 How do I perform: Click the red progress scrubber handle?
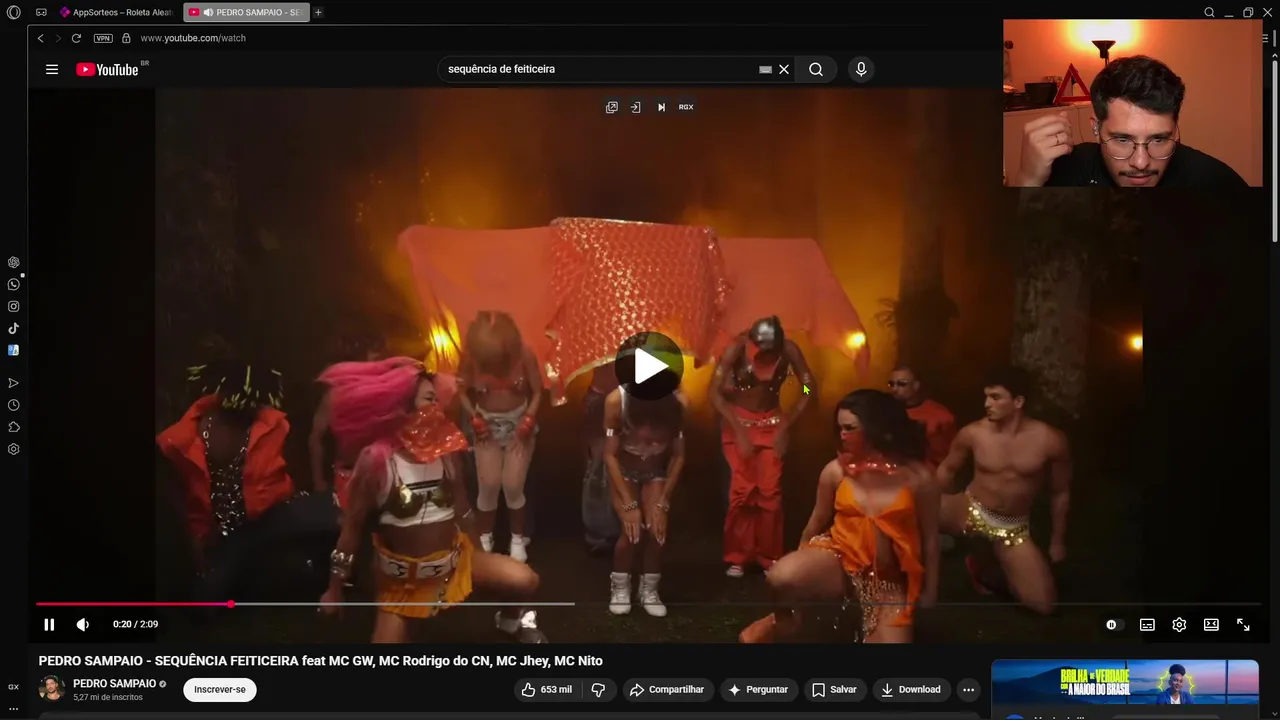[x=231, y=604]
